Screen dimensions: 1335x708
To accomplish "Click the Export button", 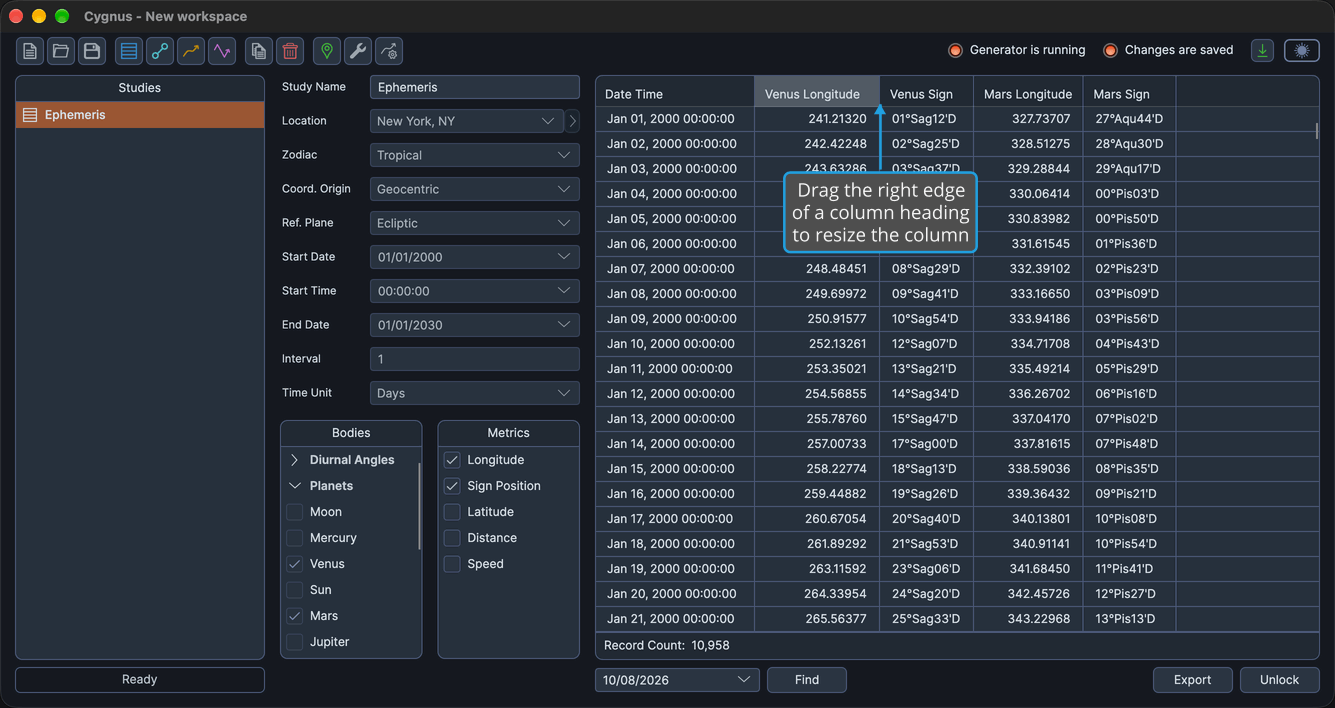I will pos(1192,680).
